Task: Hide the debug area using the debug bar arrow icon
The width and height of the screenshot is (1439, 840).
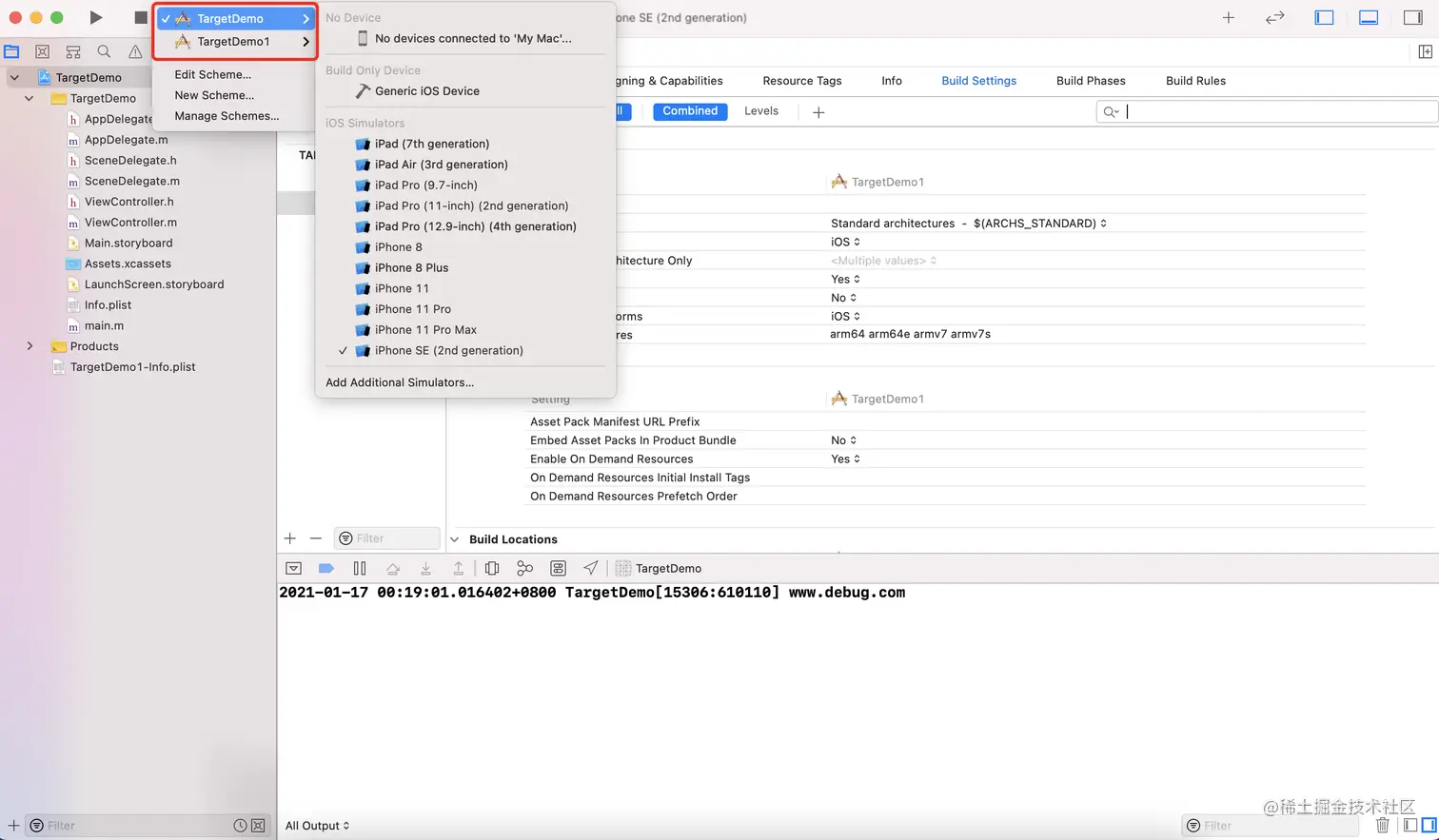Action: pyautogui.click(x=294, y=568)
